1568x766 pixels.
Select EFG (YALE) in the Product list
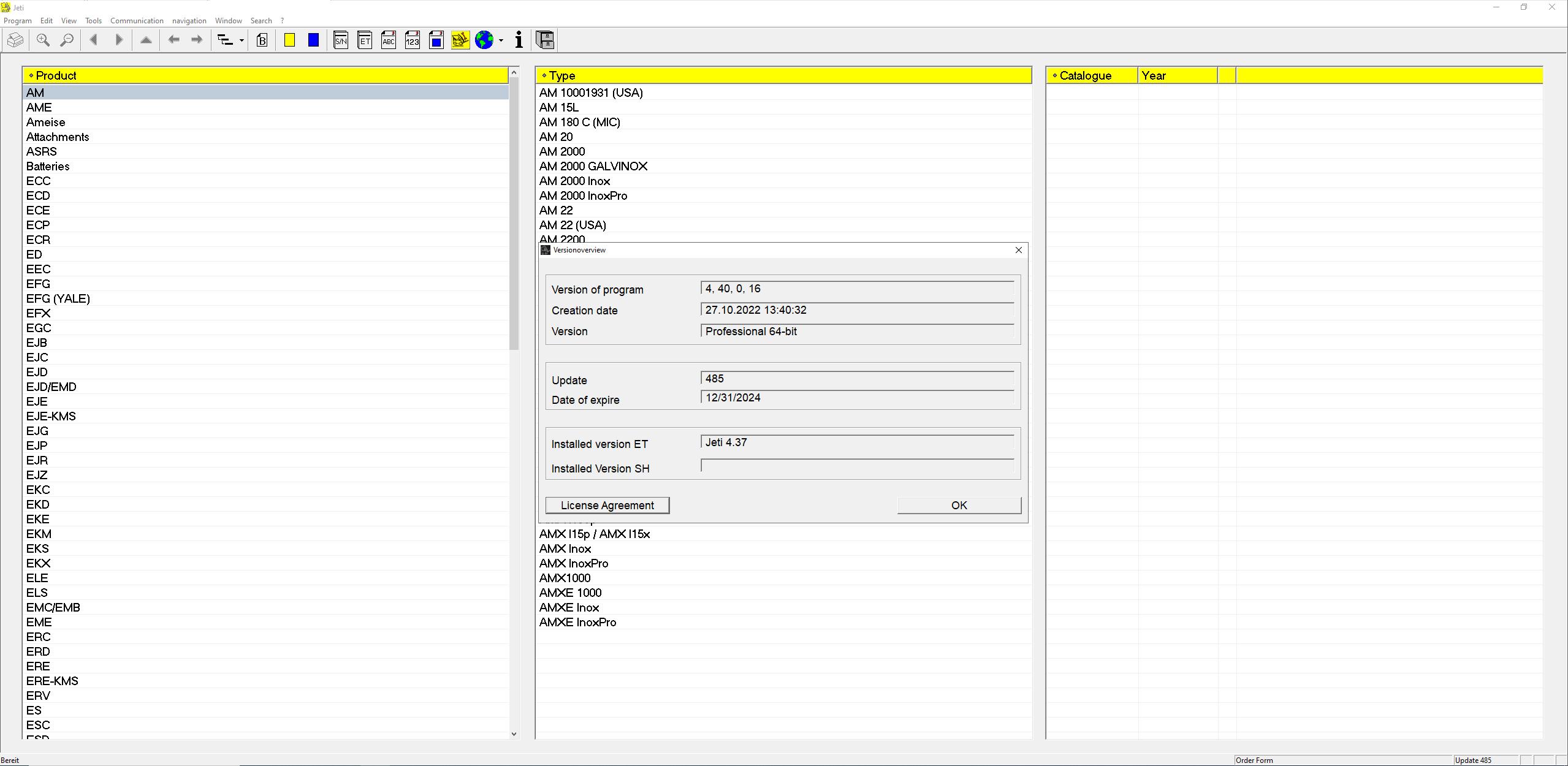click(265, 298)
